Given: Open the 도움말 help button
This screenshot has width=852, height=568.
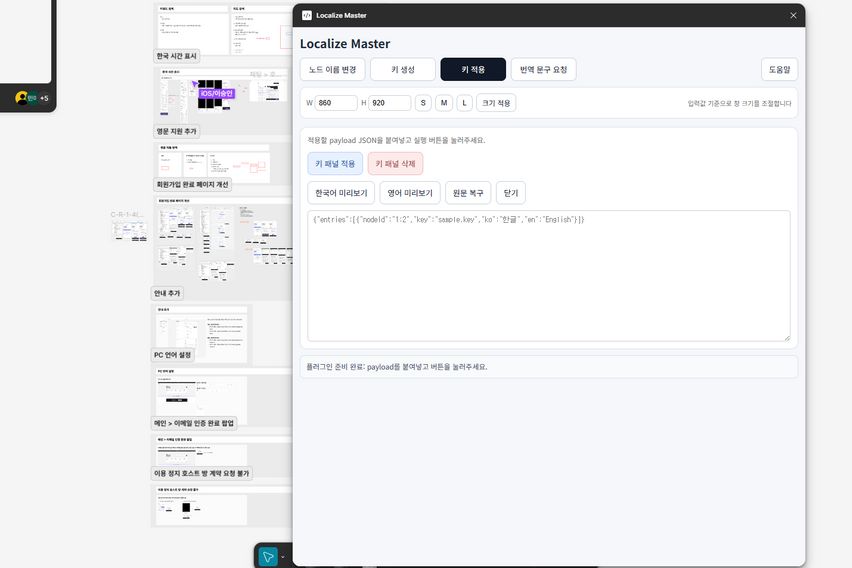Looking at the screenshot, I should (779, 70).
